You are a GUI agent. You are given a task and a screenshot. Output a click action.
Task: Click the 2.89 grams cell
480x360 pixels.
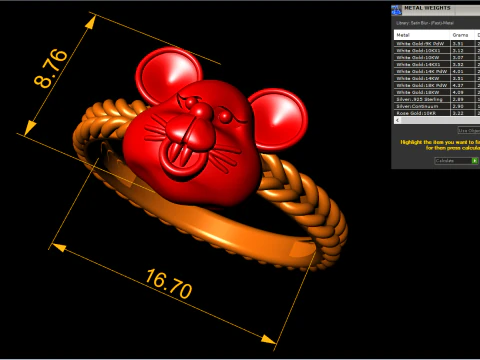[462, 99]
